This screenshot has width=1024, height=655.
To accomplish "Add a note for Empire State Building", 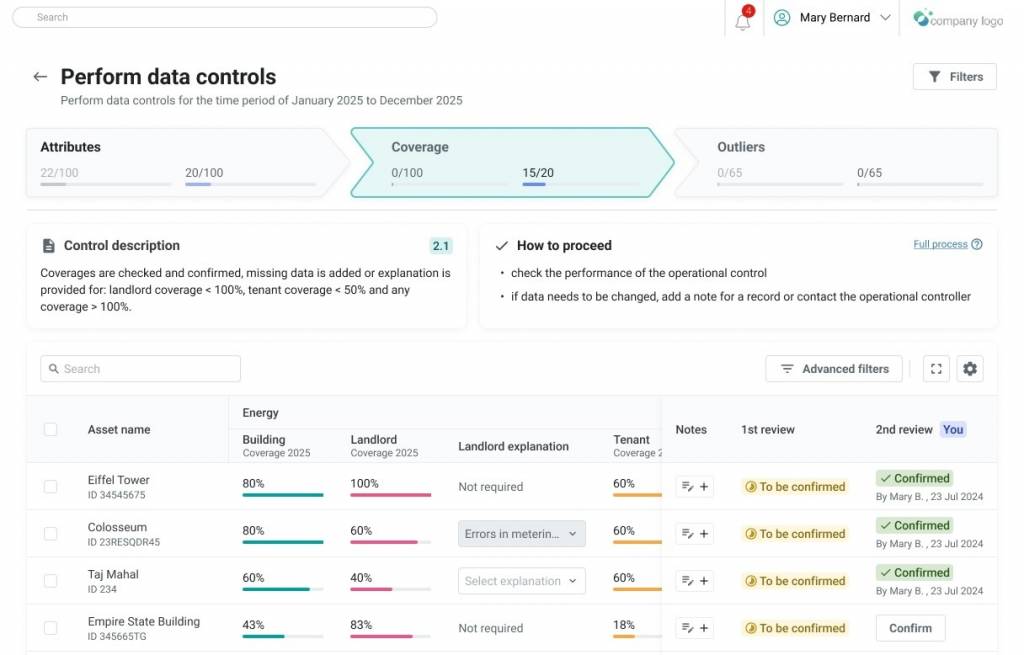I will click(x=695, y=628).
